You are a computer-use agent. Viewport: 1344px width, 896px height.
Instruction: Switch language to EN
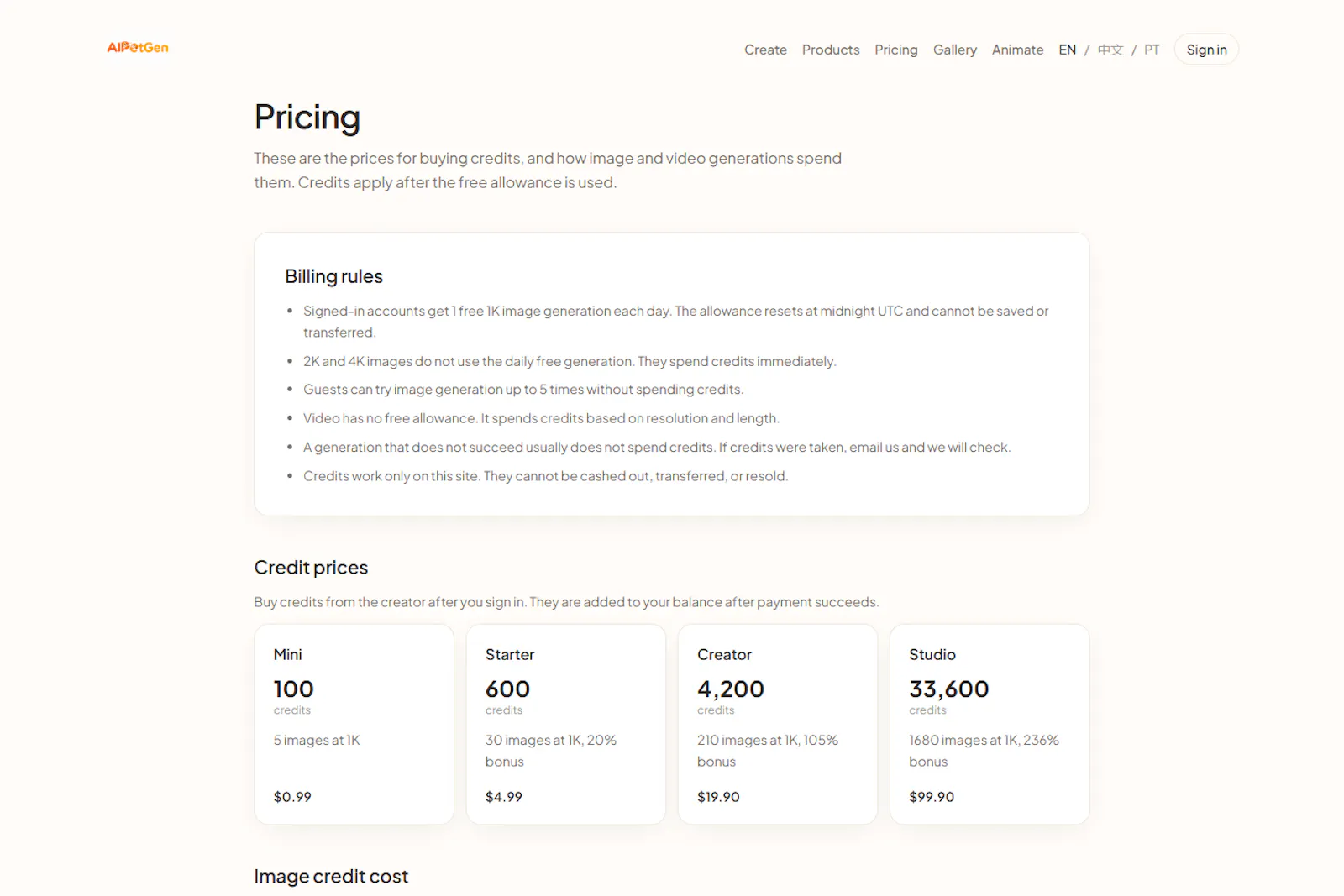coord(1067,50)
